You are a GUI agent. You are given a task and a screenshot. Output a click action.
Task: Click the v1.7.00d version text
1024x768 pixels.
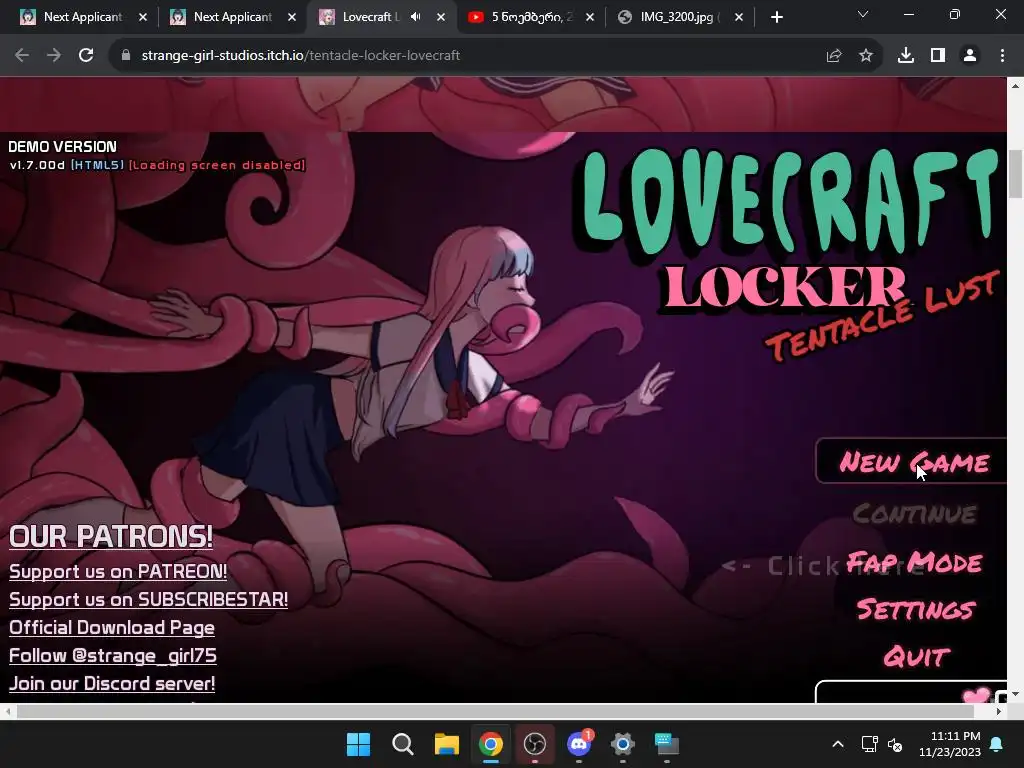pos(37,165)
